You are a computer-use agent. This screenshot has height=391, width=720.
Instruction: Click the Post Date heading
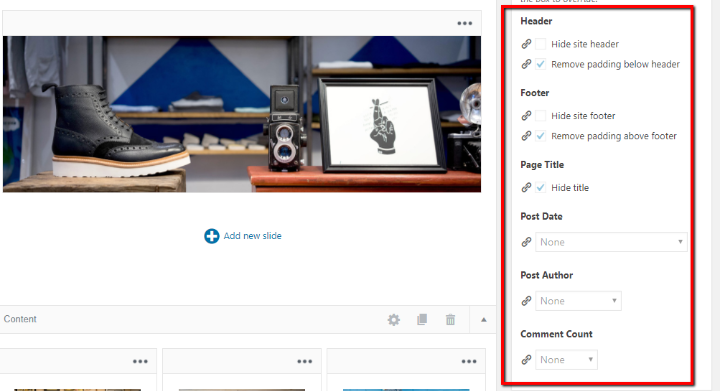541,216
